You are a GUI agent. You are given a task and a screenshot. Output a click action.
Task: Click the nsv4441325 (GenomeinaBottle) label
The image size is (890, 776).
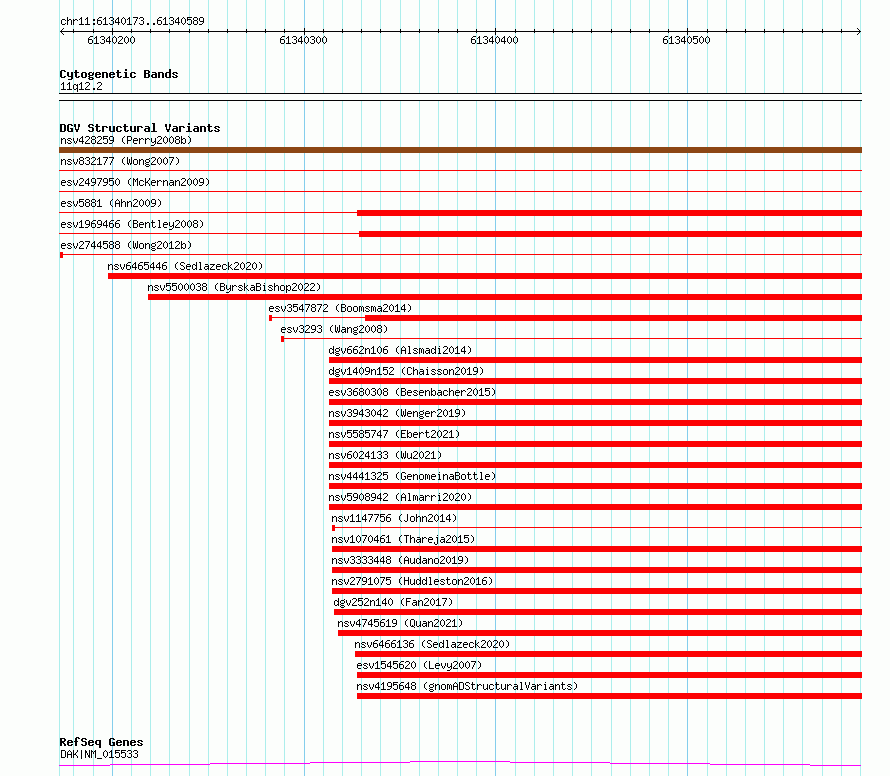tap(412, 476)
